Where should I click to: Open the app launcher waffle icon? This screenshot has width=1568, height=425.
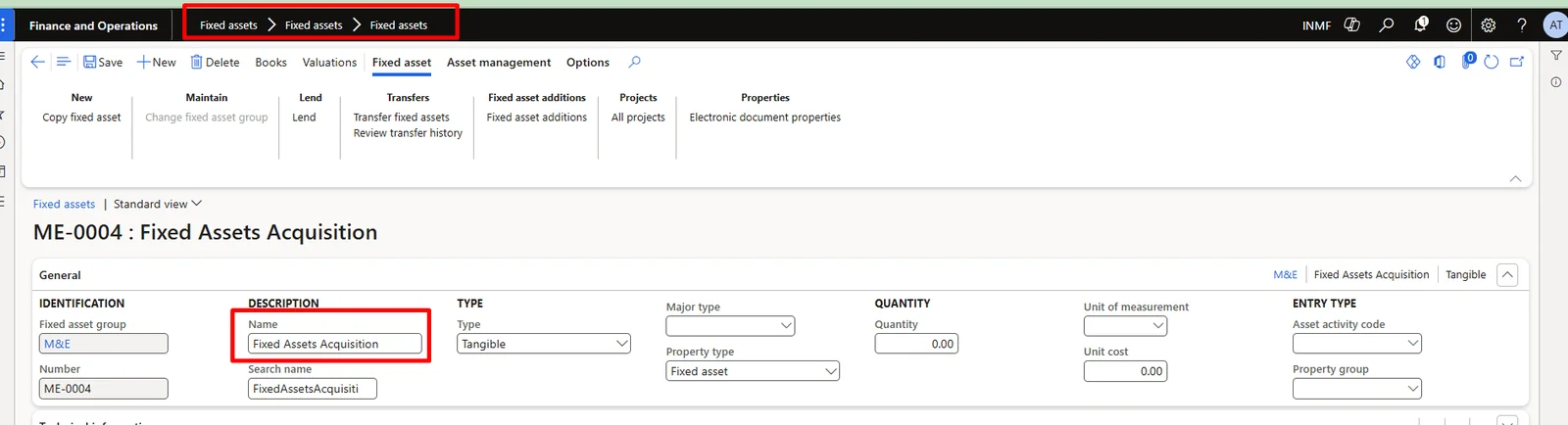pos(4,25)
